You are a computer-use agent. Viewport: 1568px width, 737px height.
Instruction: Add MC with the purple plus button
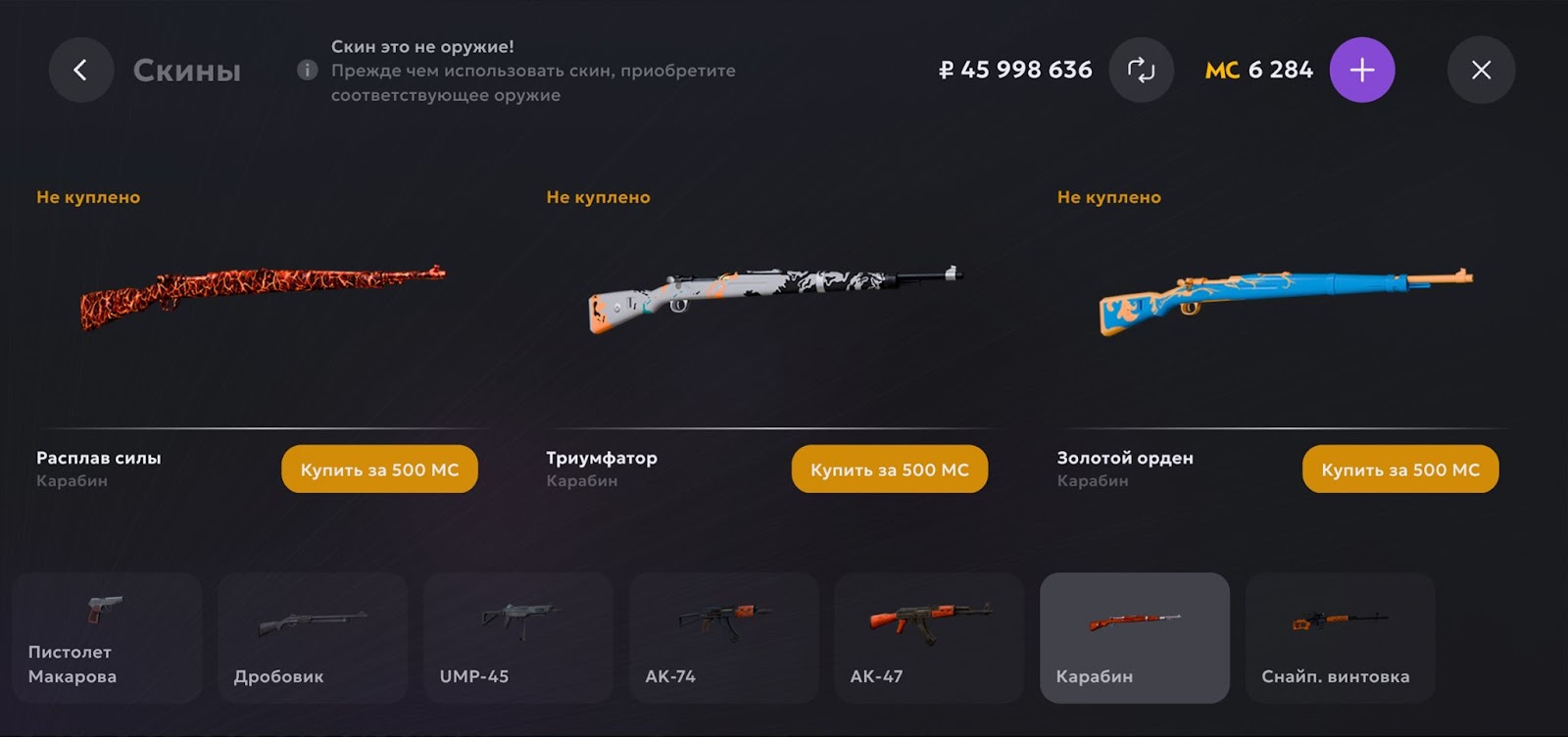pyautogui.click(x=1362, y=70)
